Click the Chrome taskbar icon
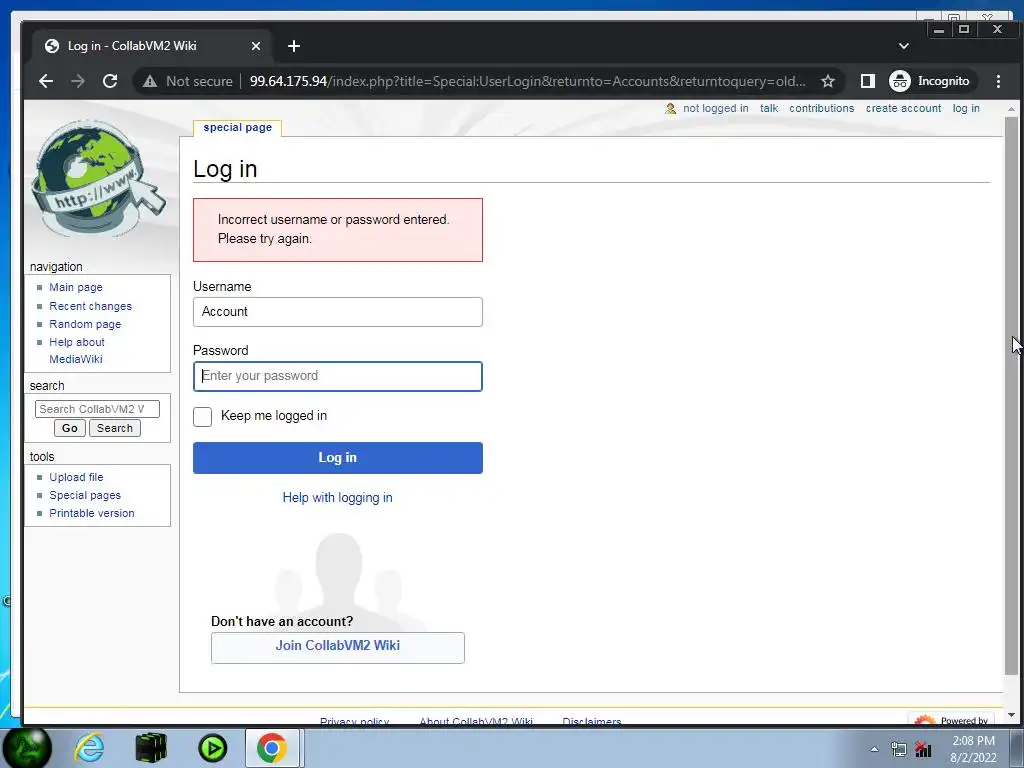Image resolution: width=1024 pixels, height=768 pixels. point(272,748)
